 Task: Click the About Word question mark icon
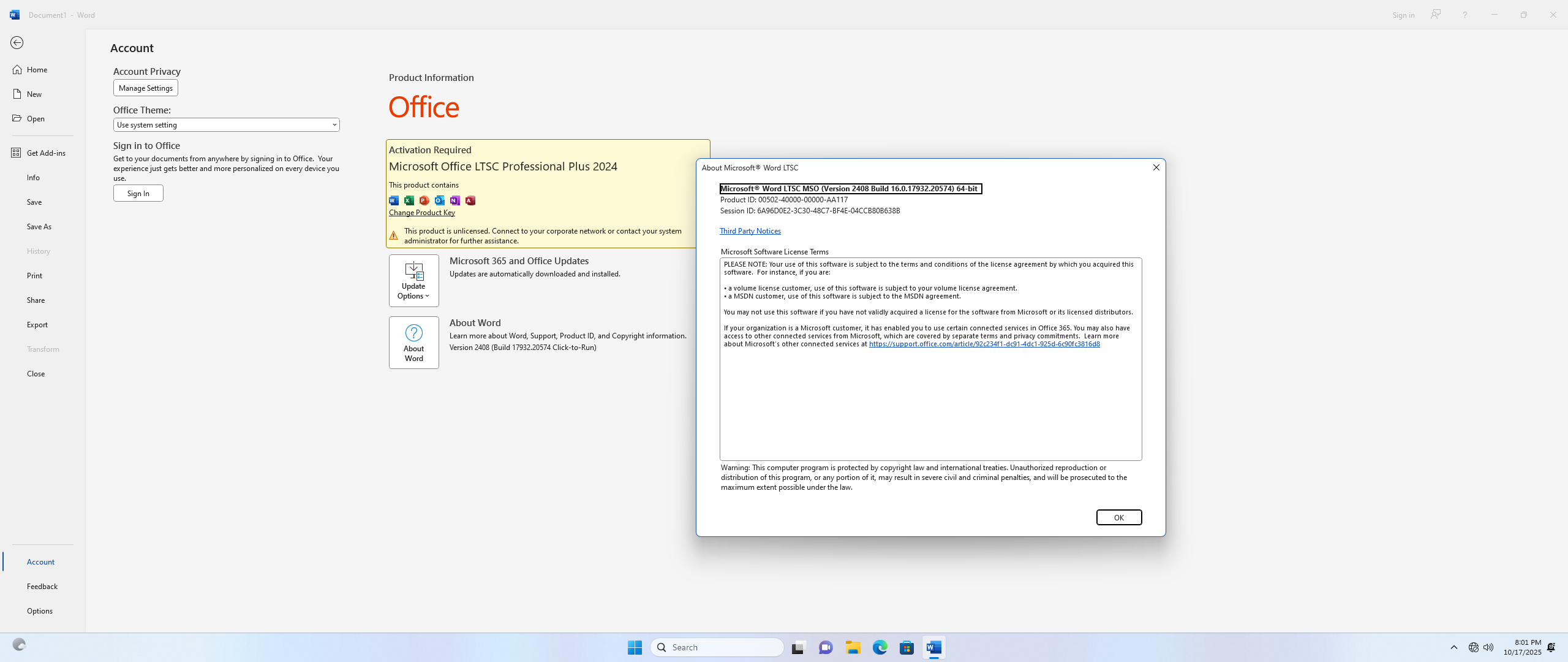413,333
